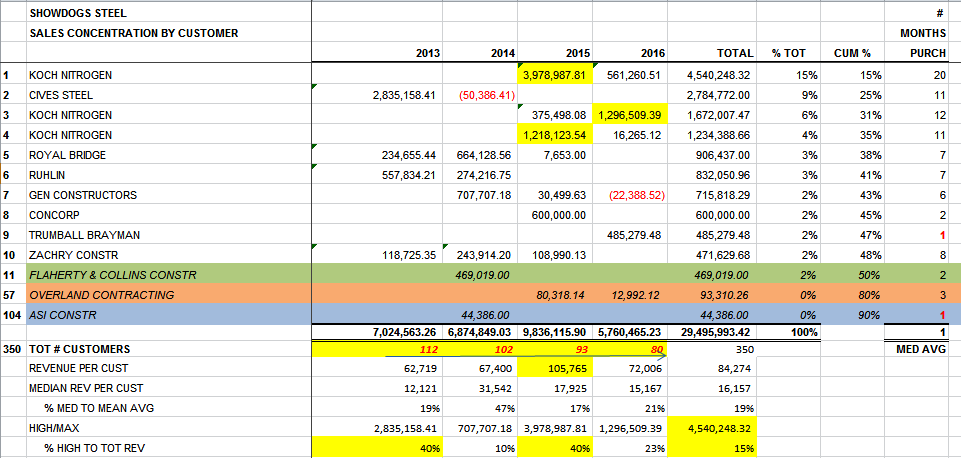961x458 pixels.
Task: Select the 2013 total 7,024,563.26
Action: point(378,332)
